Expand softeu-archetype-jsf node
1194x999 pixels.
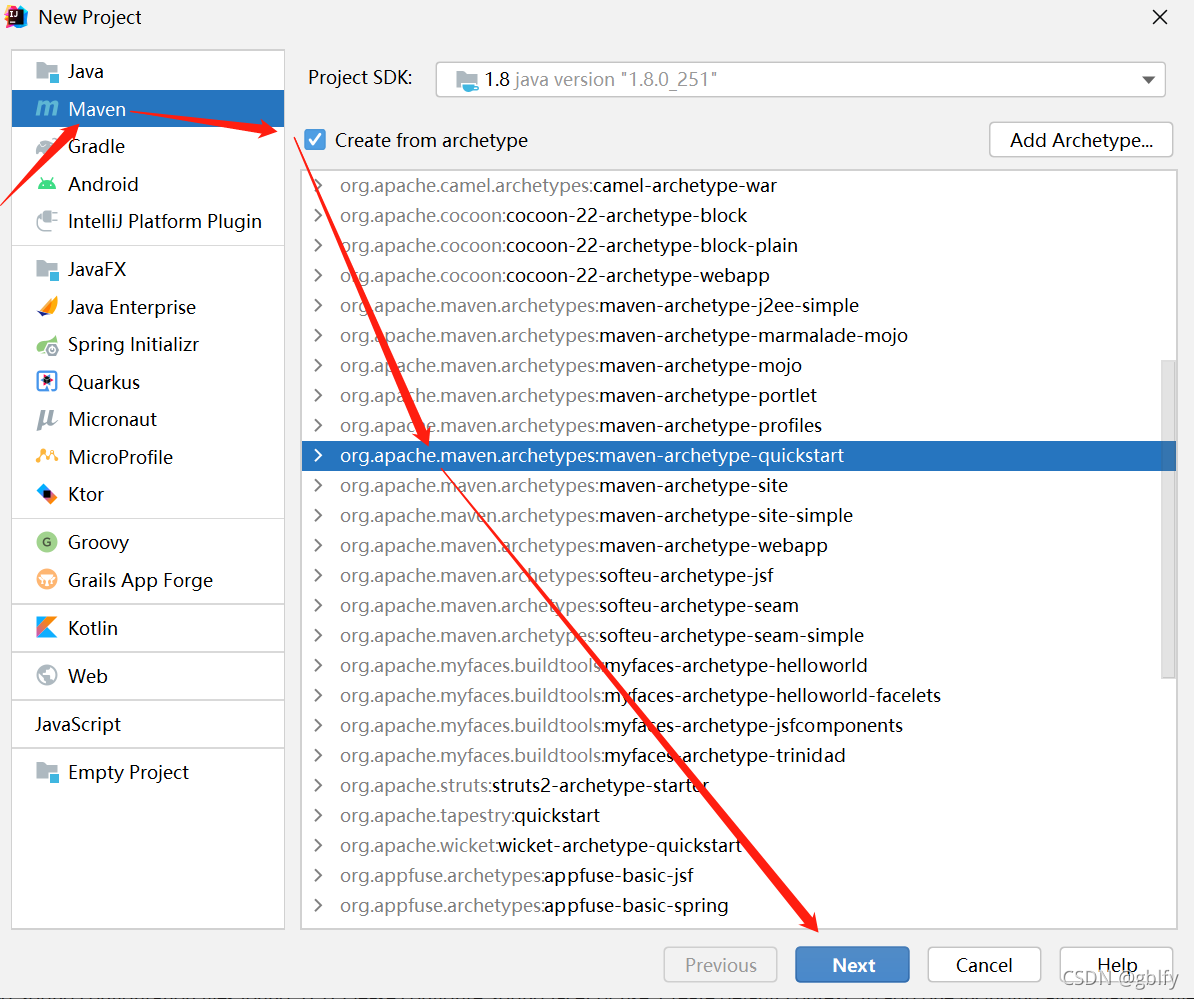(318, 576)
